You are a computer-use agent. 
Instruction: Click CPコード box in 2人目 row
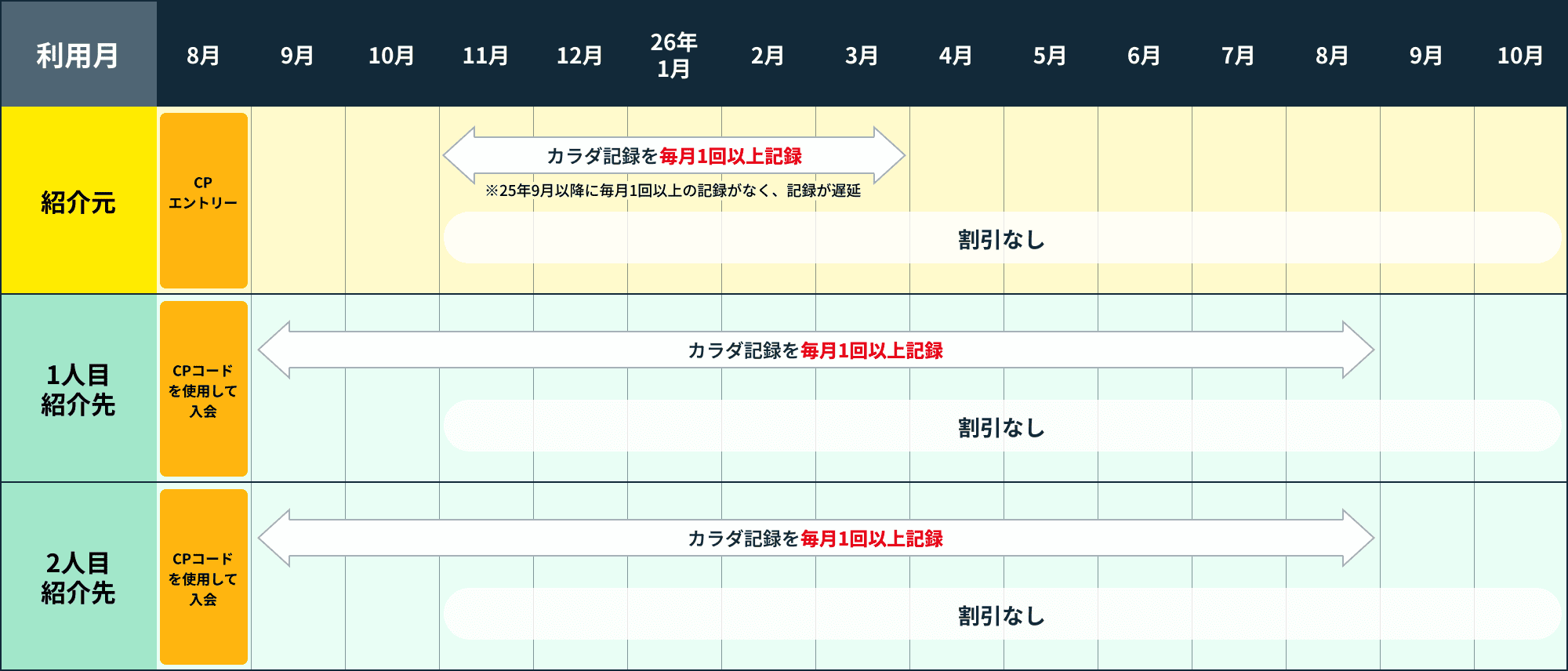click(204, 577)
